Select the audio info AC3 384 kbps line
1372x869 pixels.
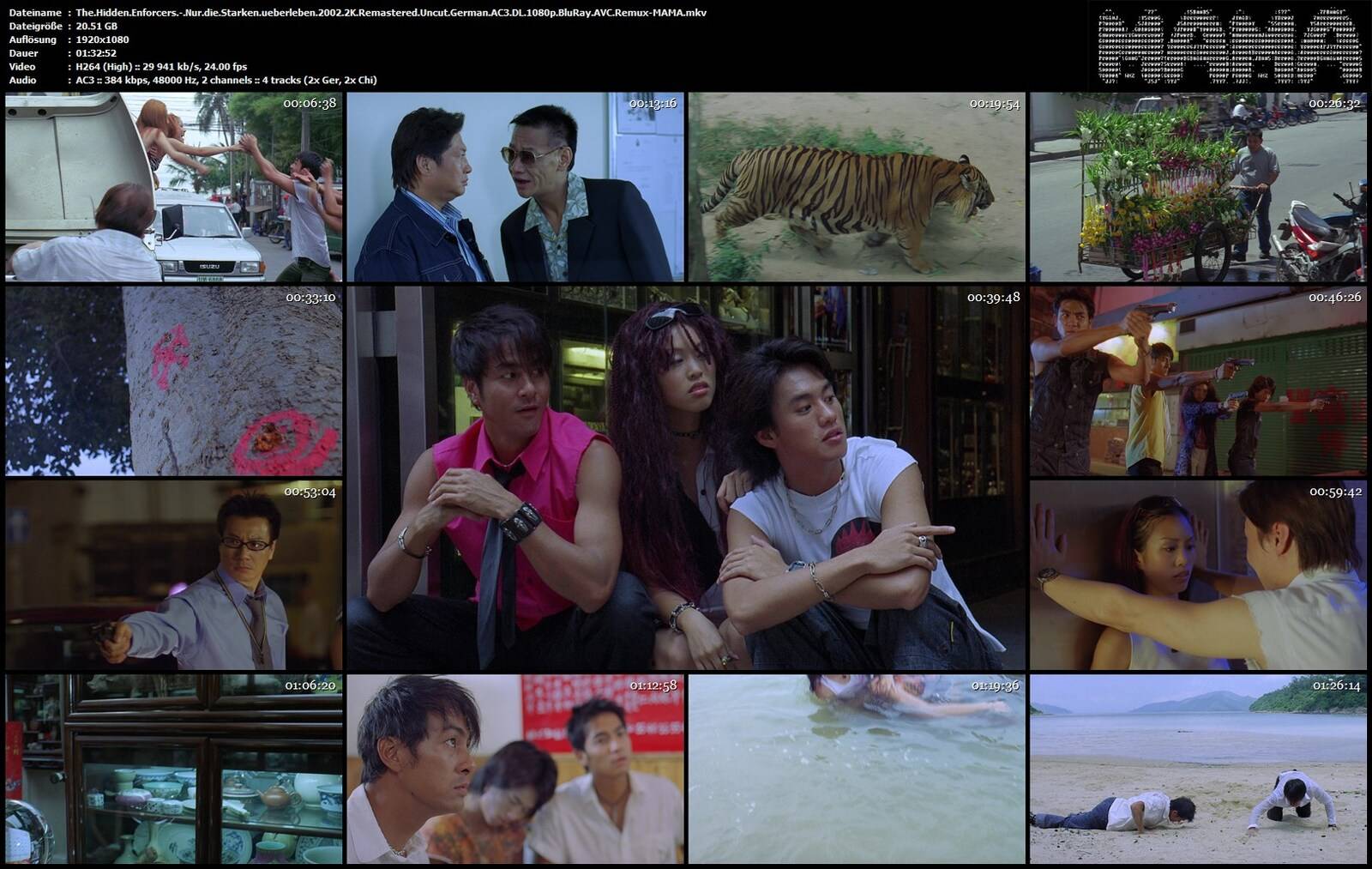click(226, 80)
